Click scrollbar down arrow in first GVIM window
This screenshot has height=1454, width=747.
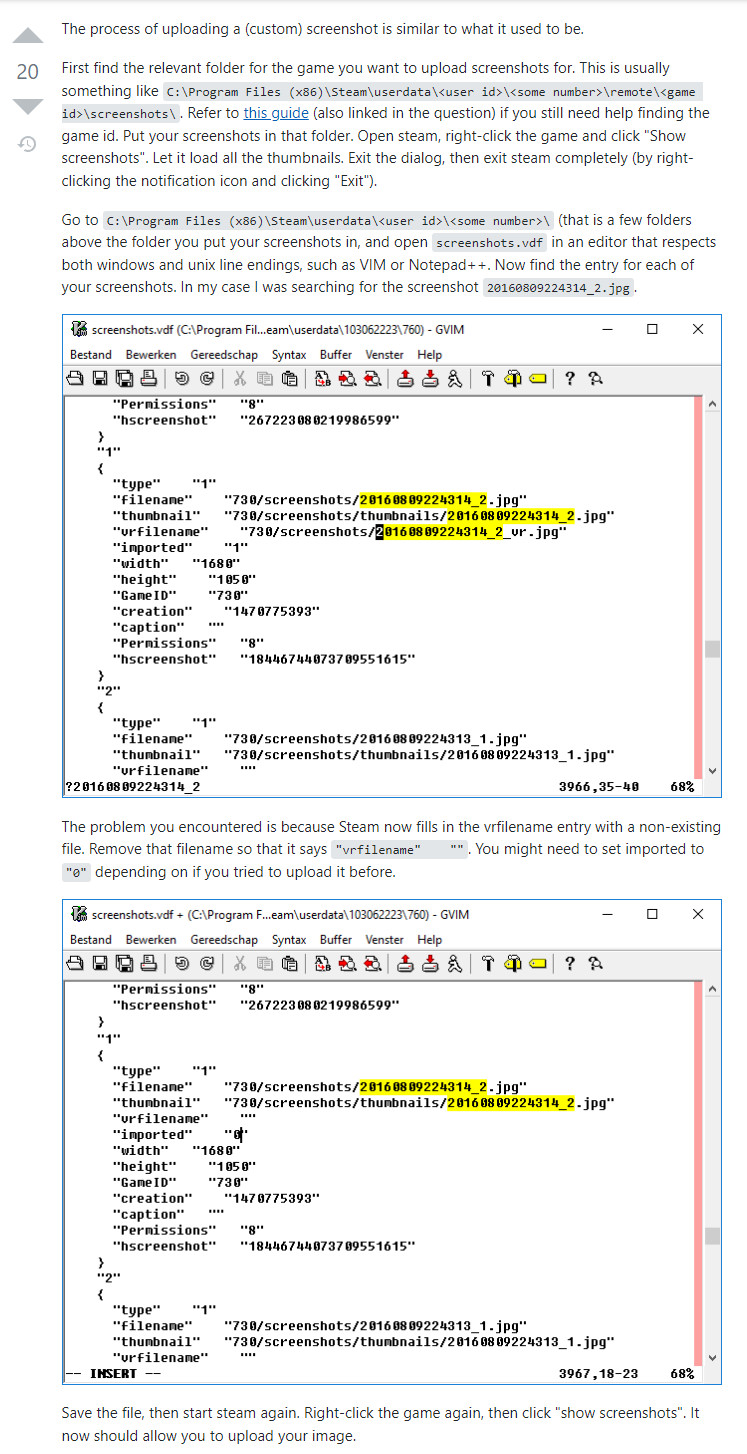[x=712, y=771]
